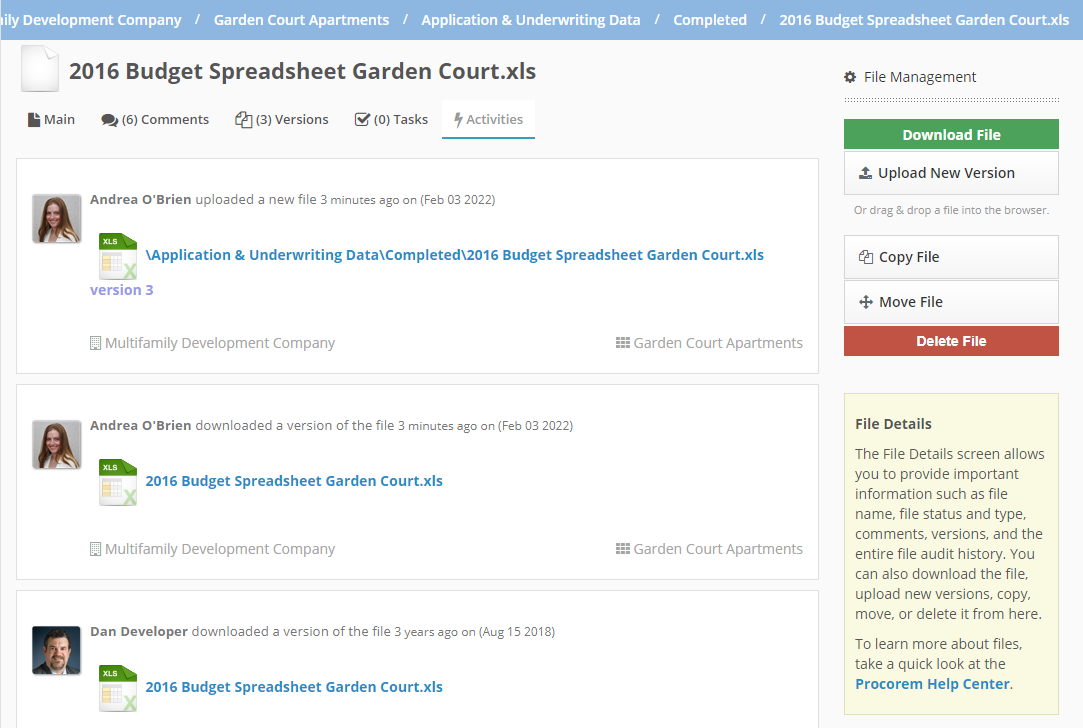
Task: Click the Move File button
Action: coord(951,302)
